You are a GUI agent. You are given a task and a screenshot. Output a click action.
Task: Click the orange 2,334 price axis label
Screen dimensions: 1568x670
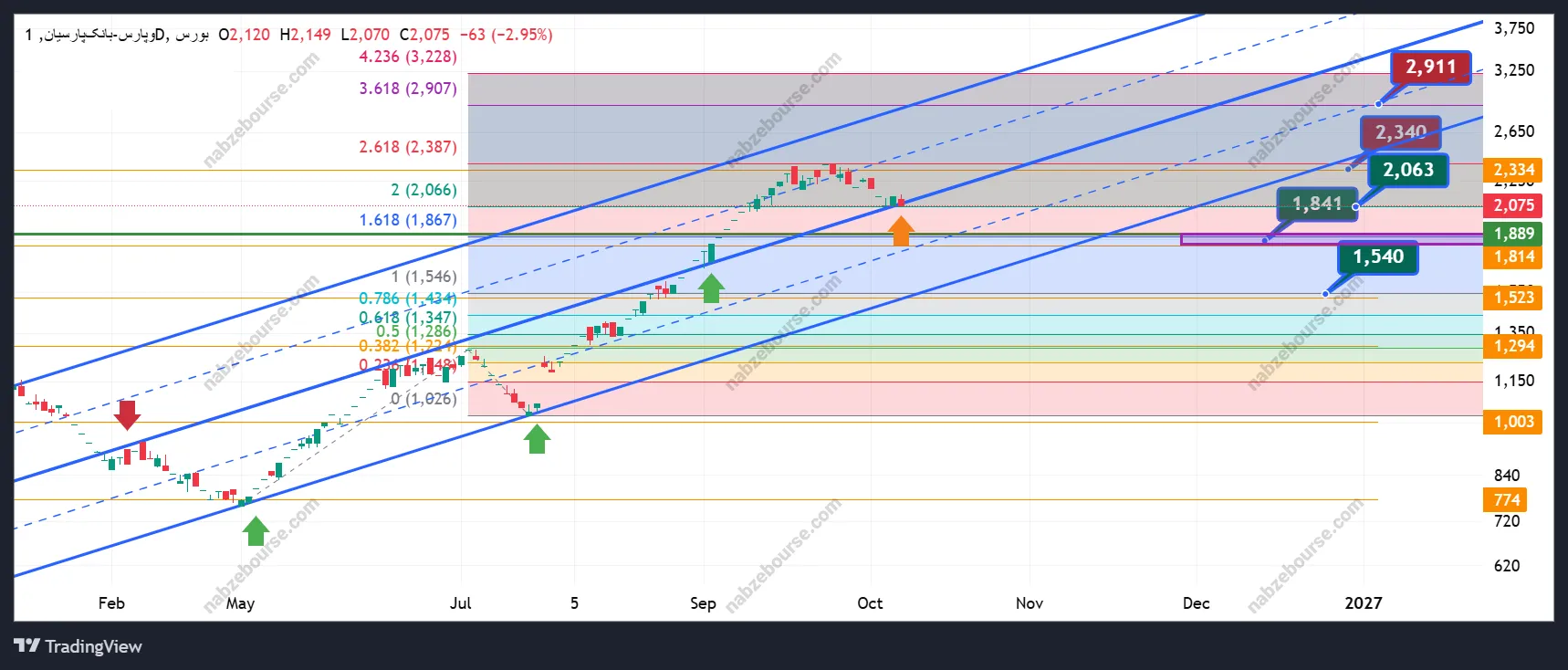(x=1514, y=170)
